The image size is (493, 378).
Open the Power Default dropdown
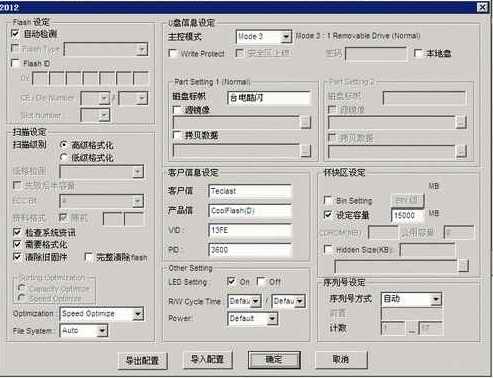pos(272,319)
